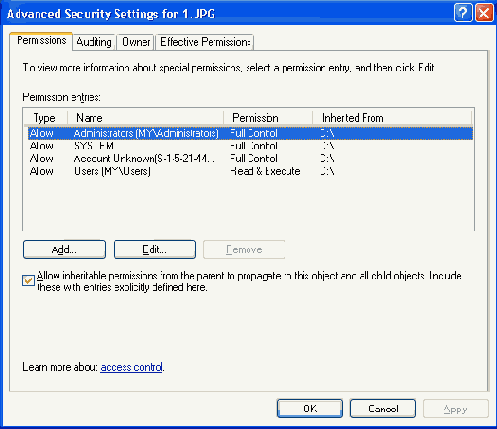Screen dimensions: 497x429
Task: Close the Advanced Security Settings dialog
Action: (x=484, y=13)
